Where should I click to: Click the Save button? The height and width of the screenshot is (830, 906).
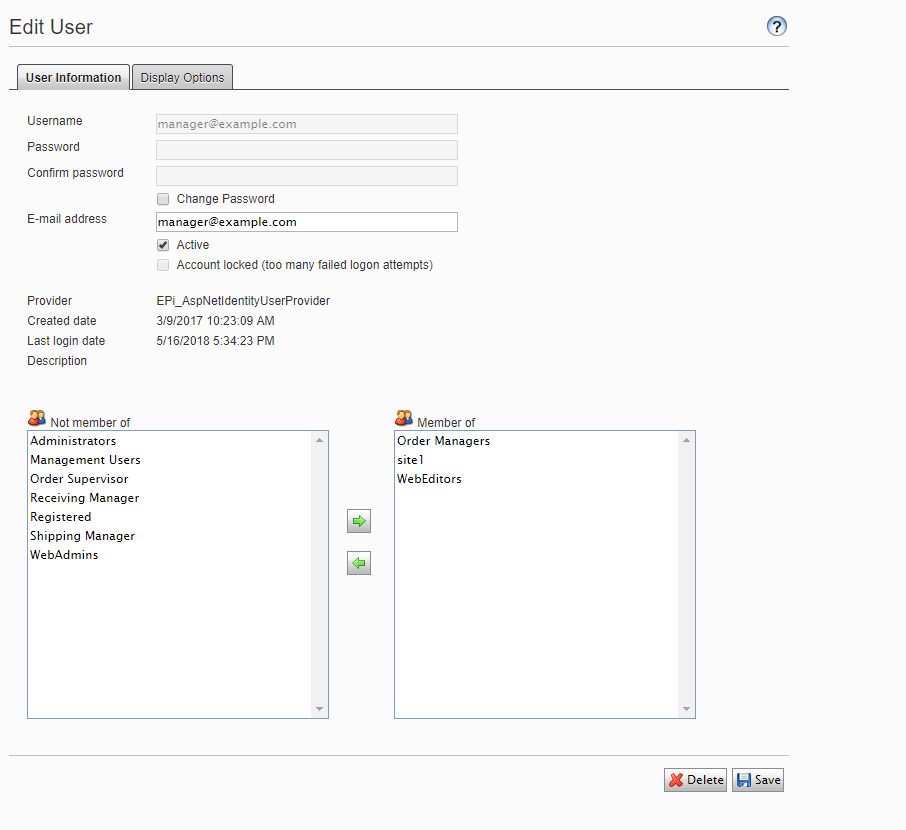(757, 779)
